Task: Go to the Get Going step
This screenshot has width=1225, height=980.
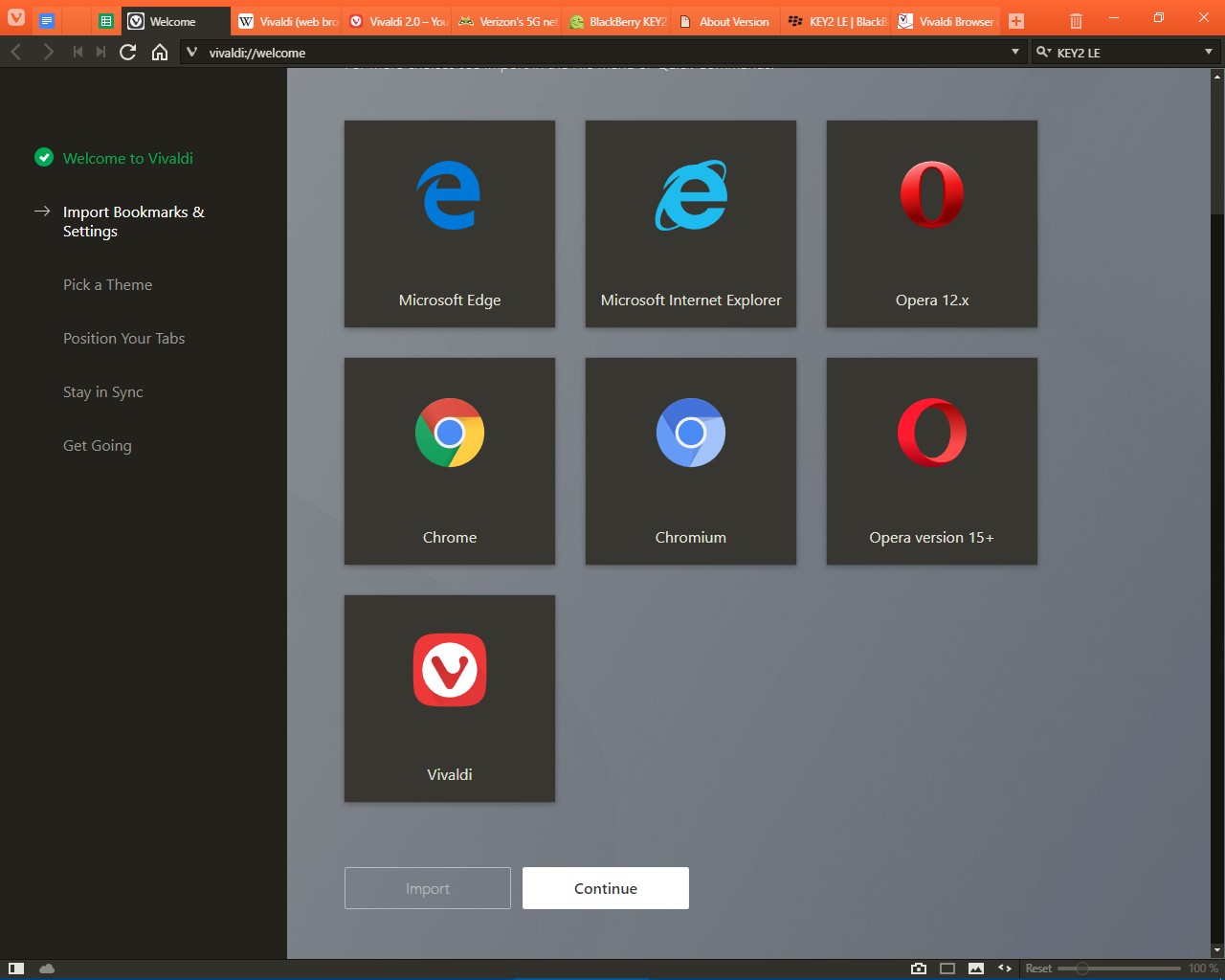Action: [98, 445]
